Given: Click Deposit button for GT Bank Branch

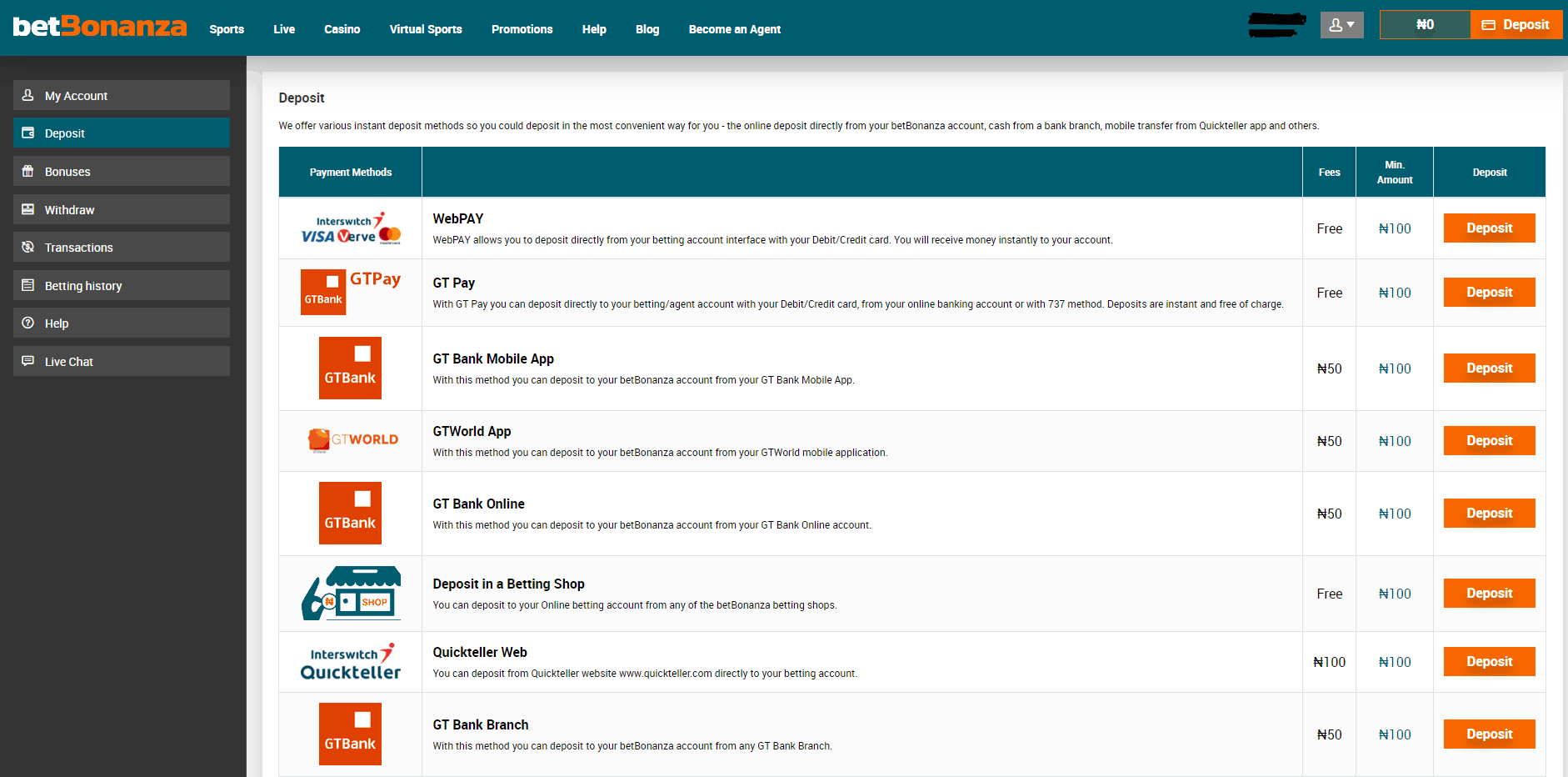Looking at the screenshot, I should pos(1490,734).
